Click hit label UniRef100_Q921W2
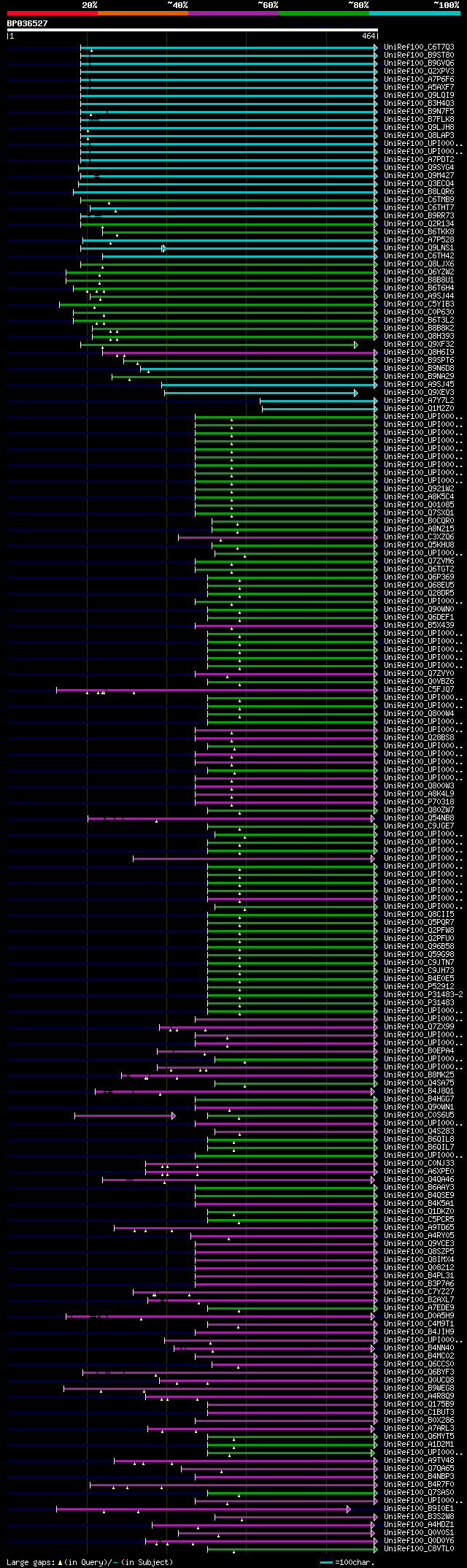This screenshot has height=1568, width=467. (419, 489)
